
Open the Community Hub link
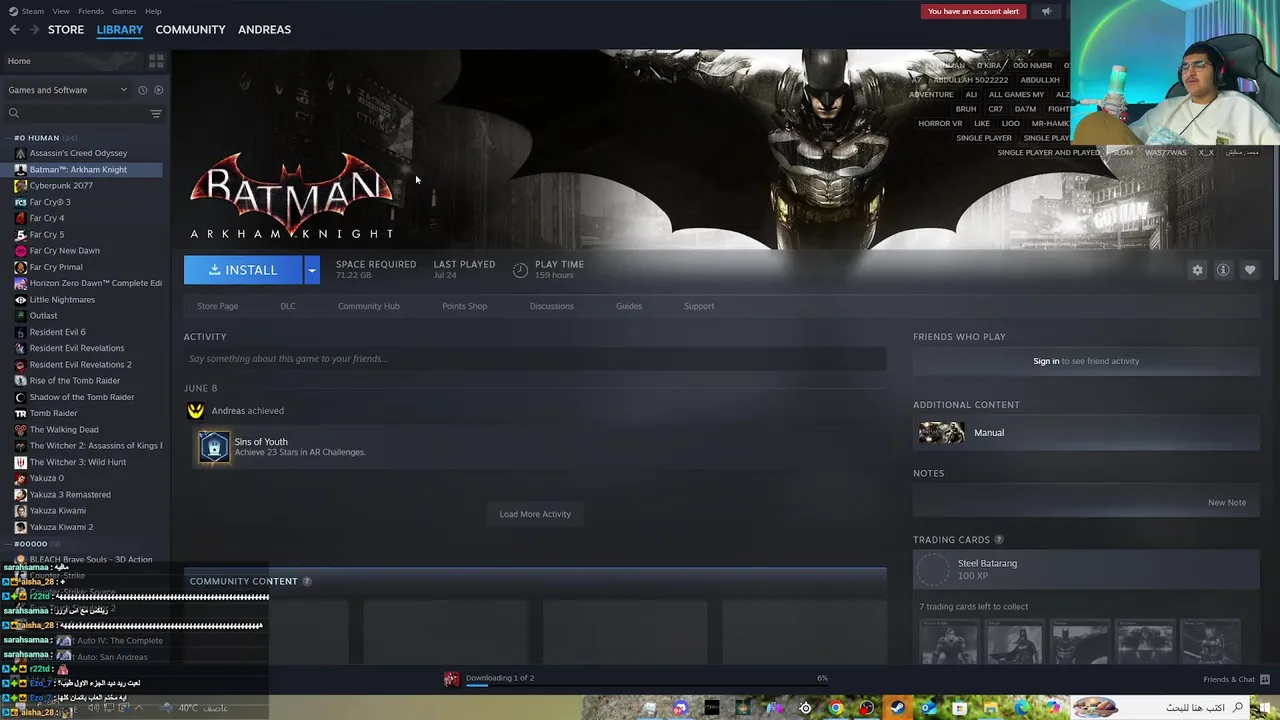[368, 306]
